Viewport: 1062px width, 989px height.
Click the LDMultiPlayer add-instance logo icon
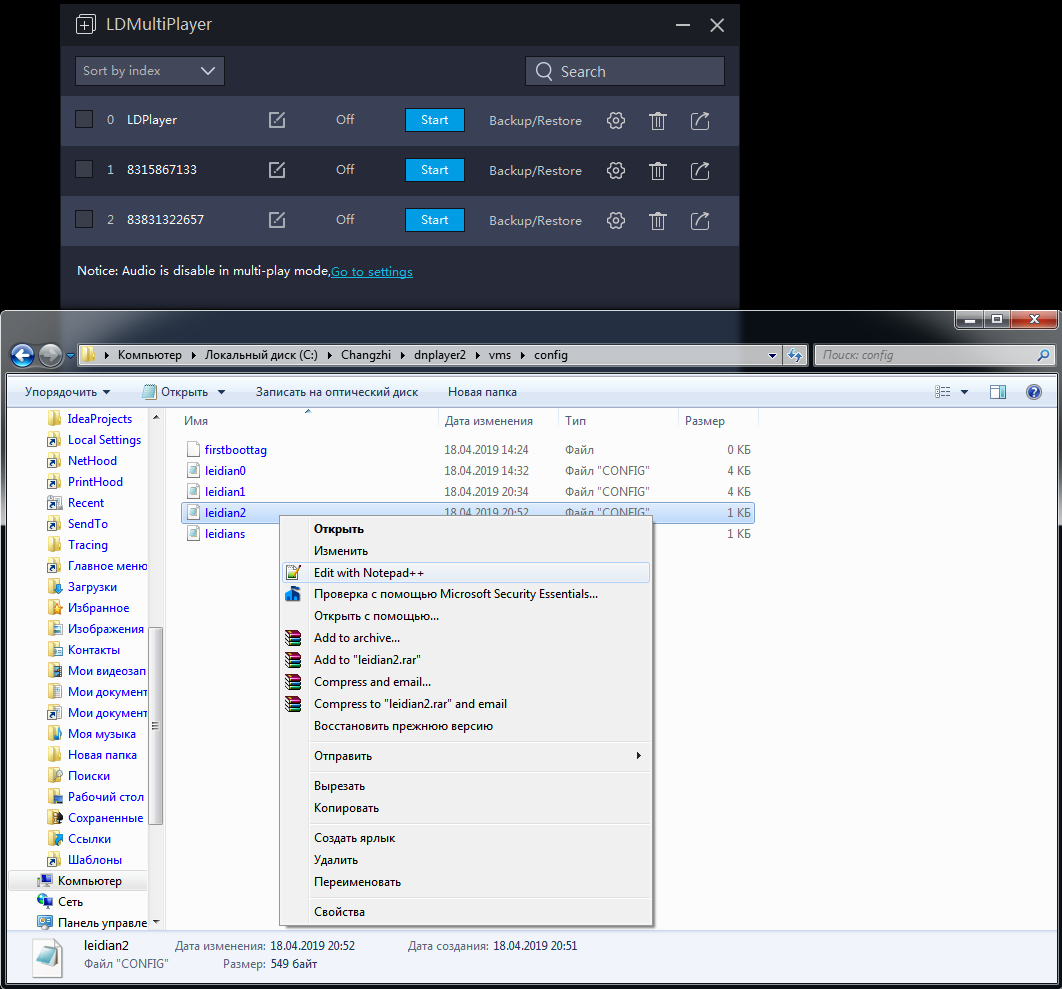click(85, 25)
